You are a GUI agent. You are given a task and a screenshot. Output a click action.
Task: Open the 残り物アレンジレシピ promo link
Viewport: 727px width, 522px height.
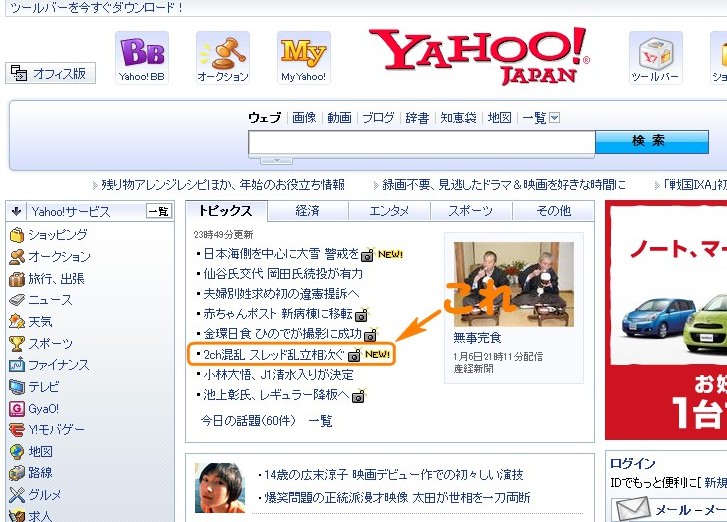coord(223,185)
